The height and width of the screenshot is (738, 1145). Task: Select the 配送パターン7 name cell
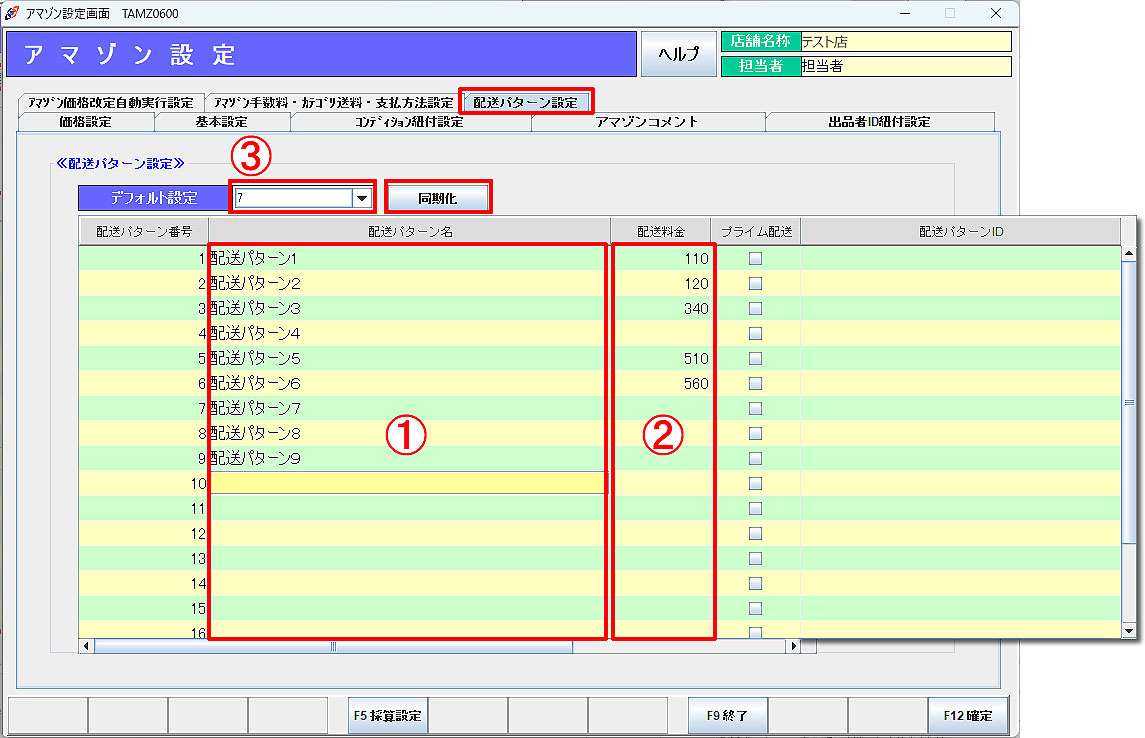point(409,408)
